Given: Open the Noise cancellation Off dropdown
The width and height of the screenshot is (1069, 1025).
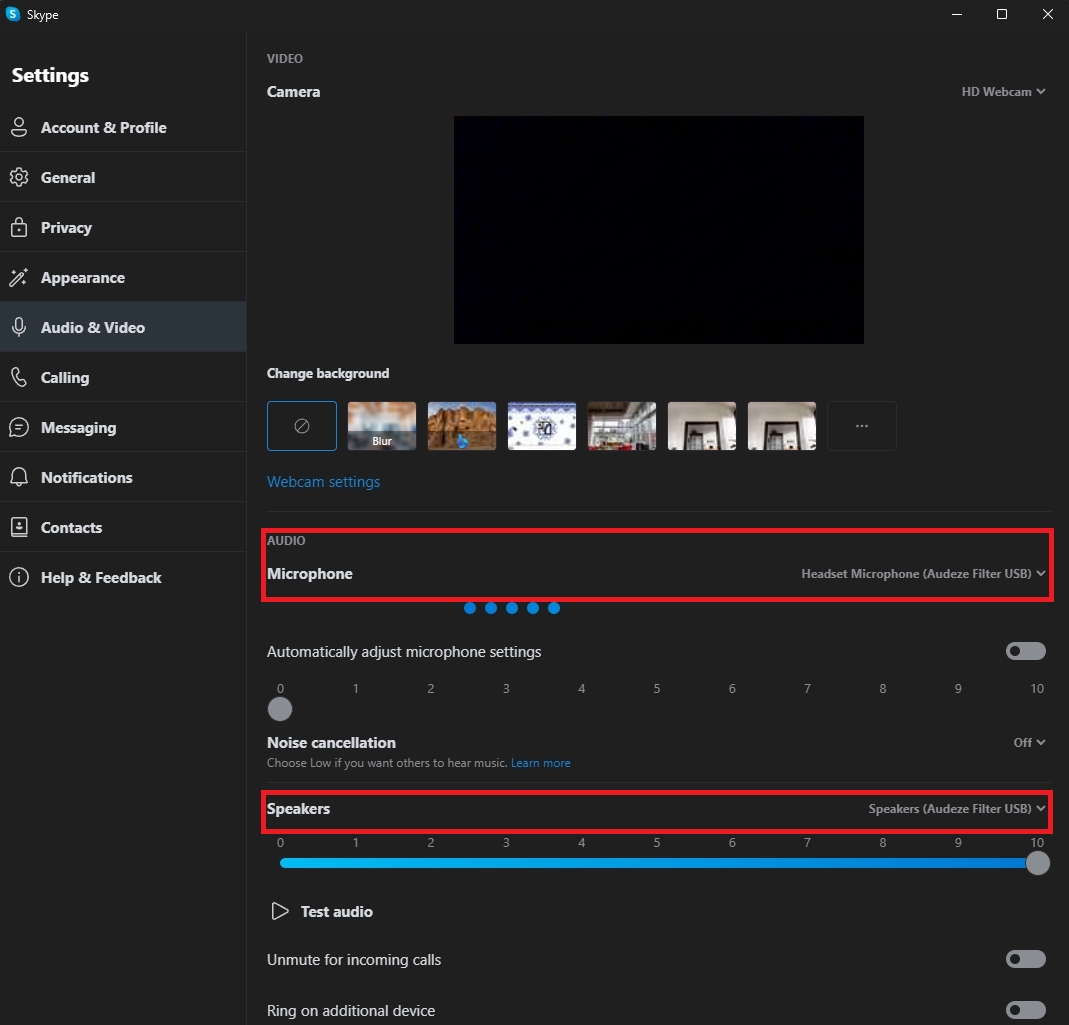Looking at the screenshot, I should [x=1029, y=742].
